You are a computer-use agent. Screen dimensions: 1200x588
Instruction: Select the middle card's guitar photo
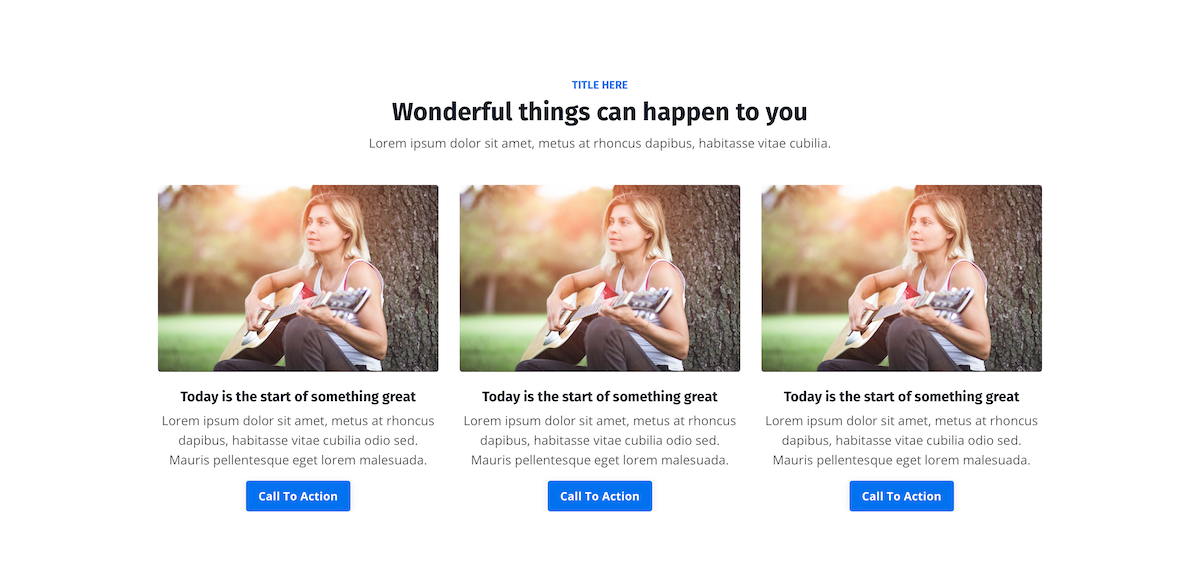tap(600, 278)
